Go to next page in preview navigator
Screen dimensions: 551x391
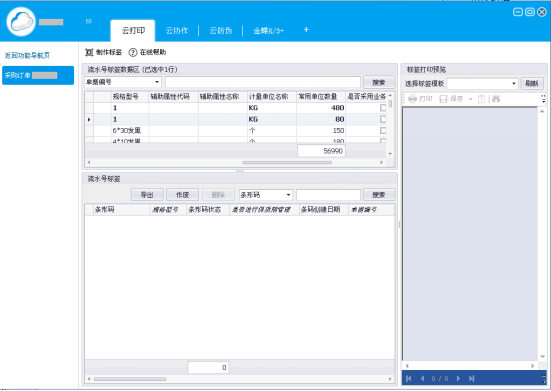click(x=458, y=378)
